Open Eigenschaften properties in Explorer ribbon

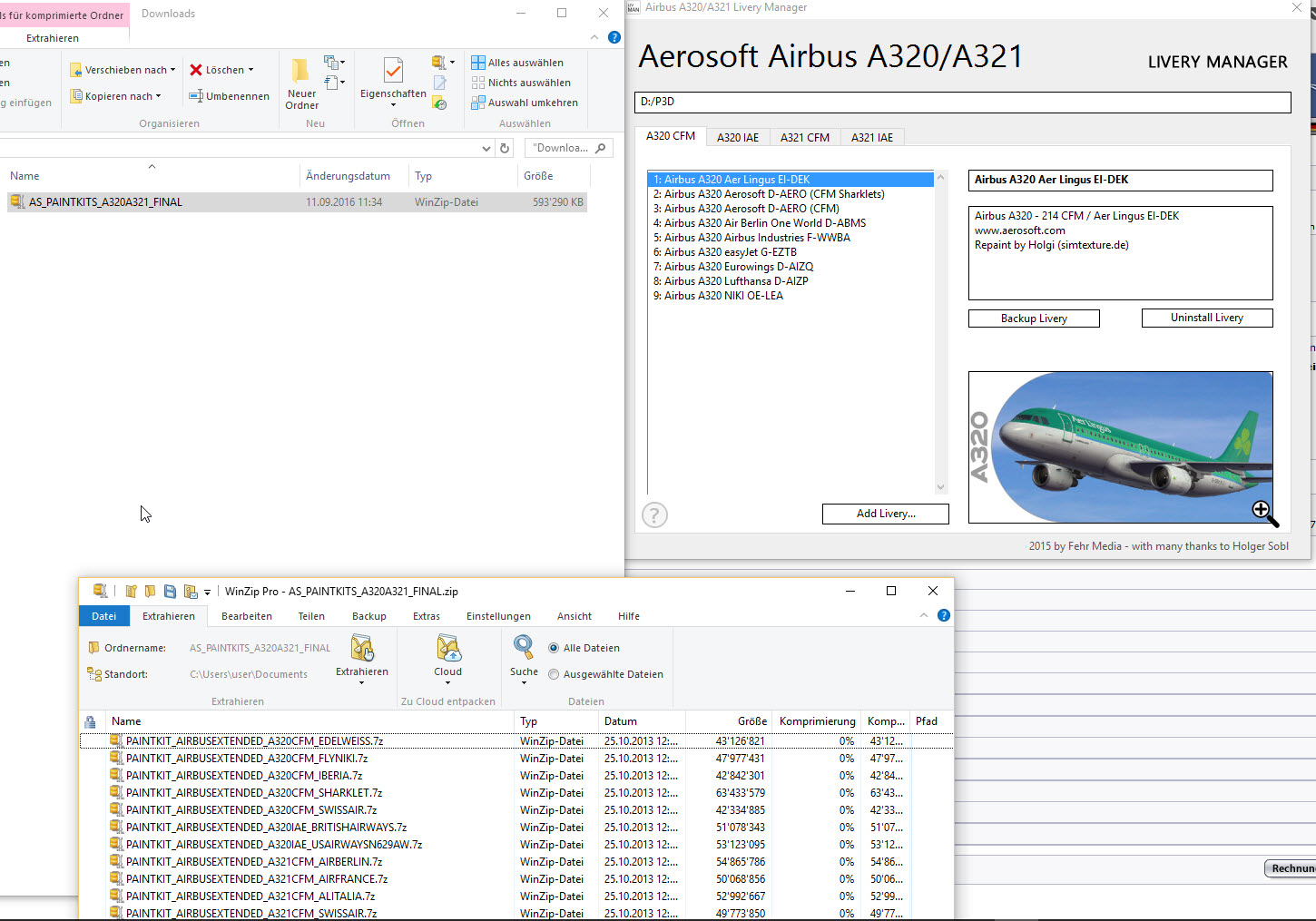click(x=393, y=82)
